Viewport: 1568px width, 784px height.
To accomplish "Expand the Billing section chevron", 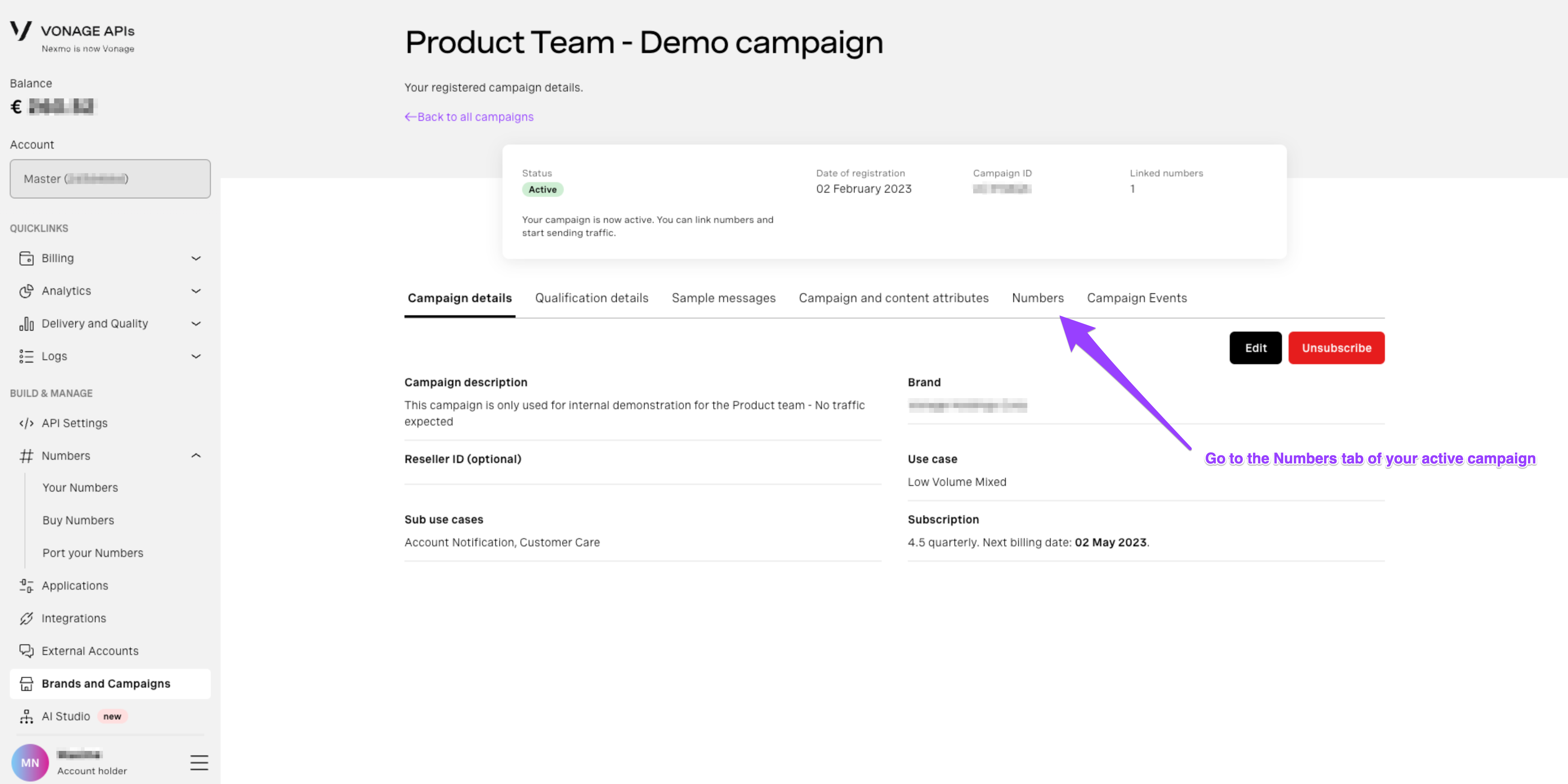I will (196, 258).
